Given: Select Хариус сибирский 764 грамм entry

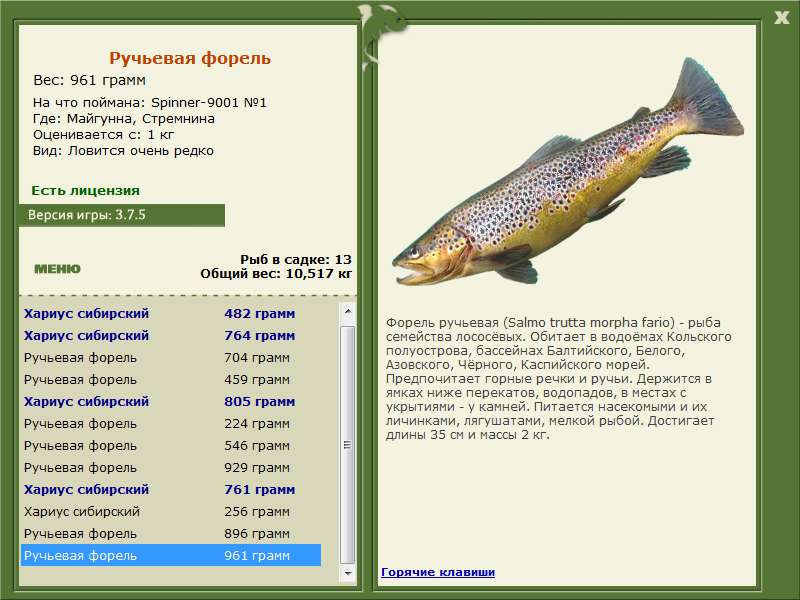Looking at the screenshot, I should click(x=171, y=335).
